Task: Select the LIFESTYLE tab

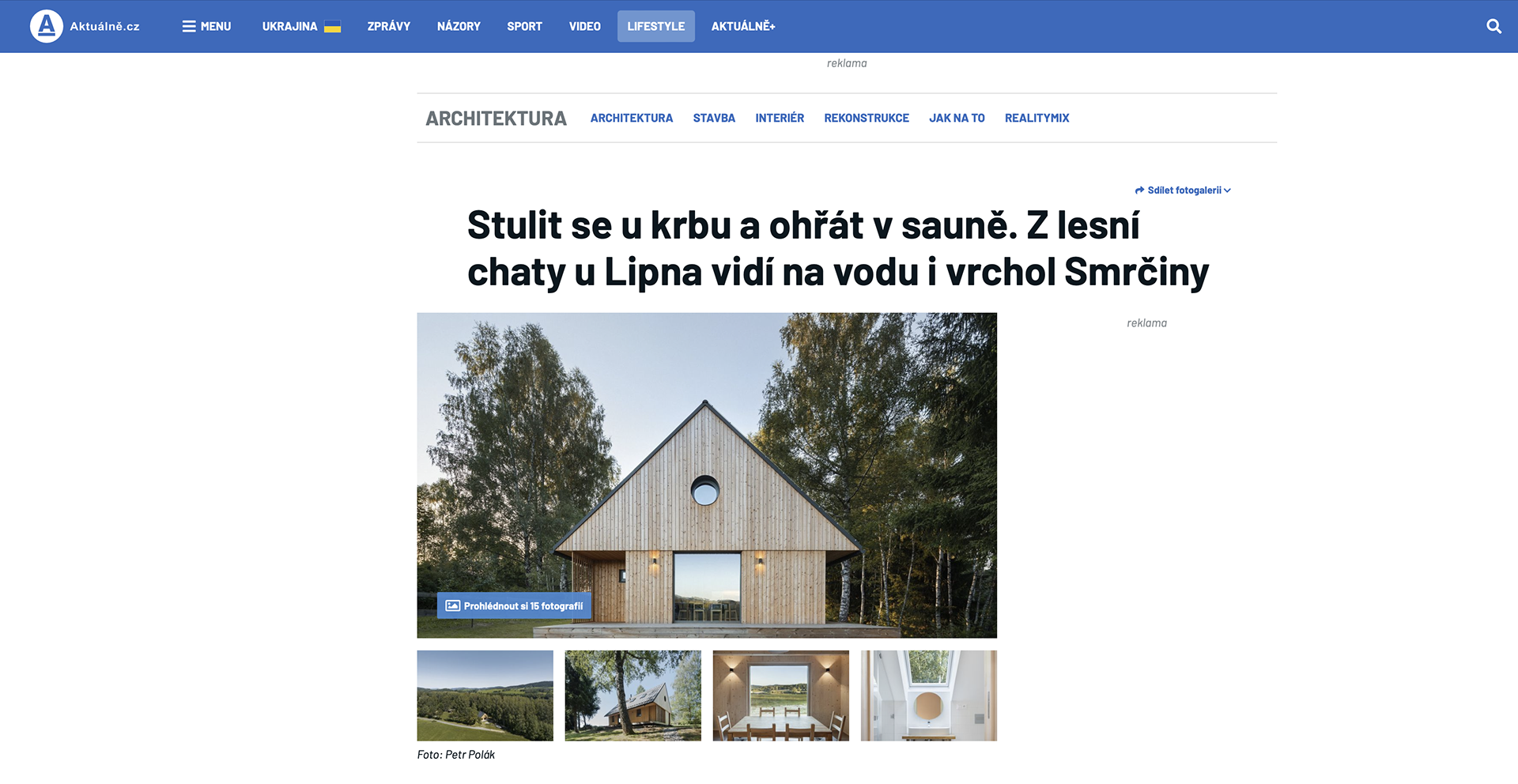Action: point(656,26)
